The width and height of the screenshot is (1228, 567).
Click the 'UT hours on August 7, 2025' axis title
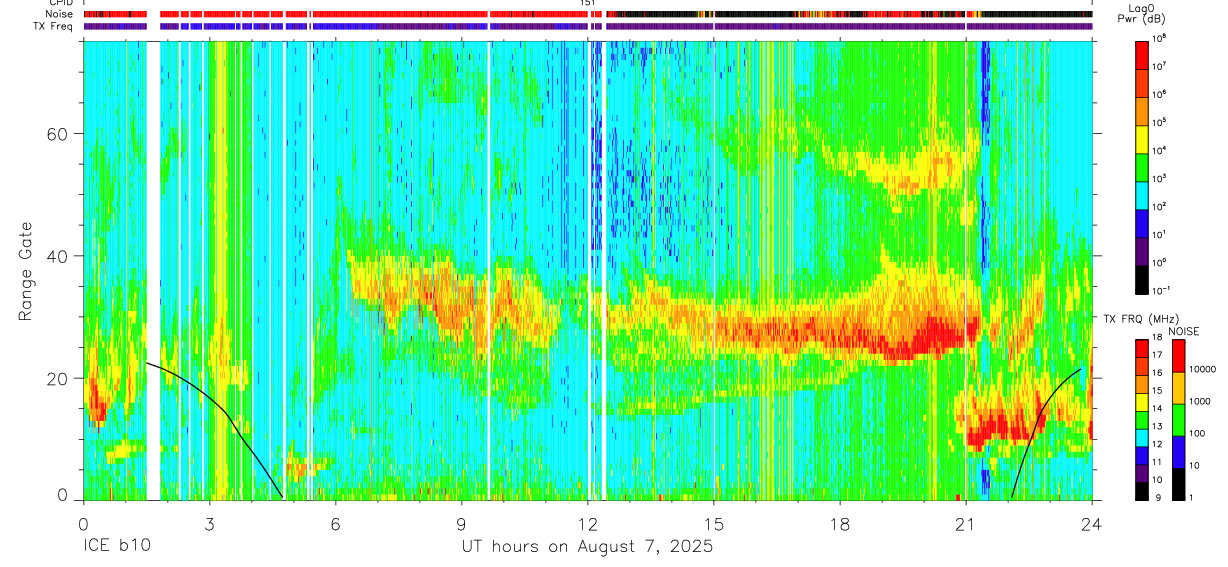(x=587, y=547)
